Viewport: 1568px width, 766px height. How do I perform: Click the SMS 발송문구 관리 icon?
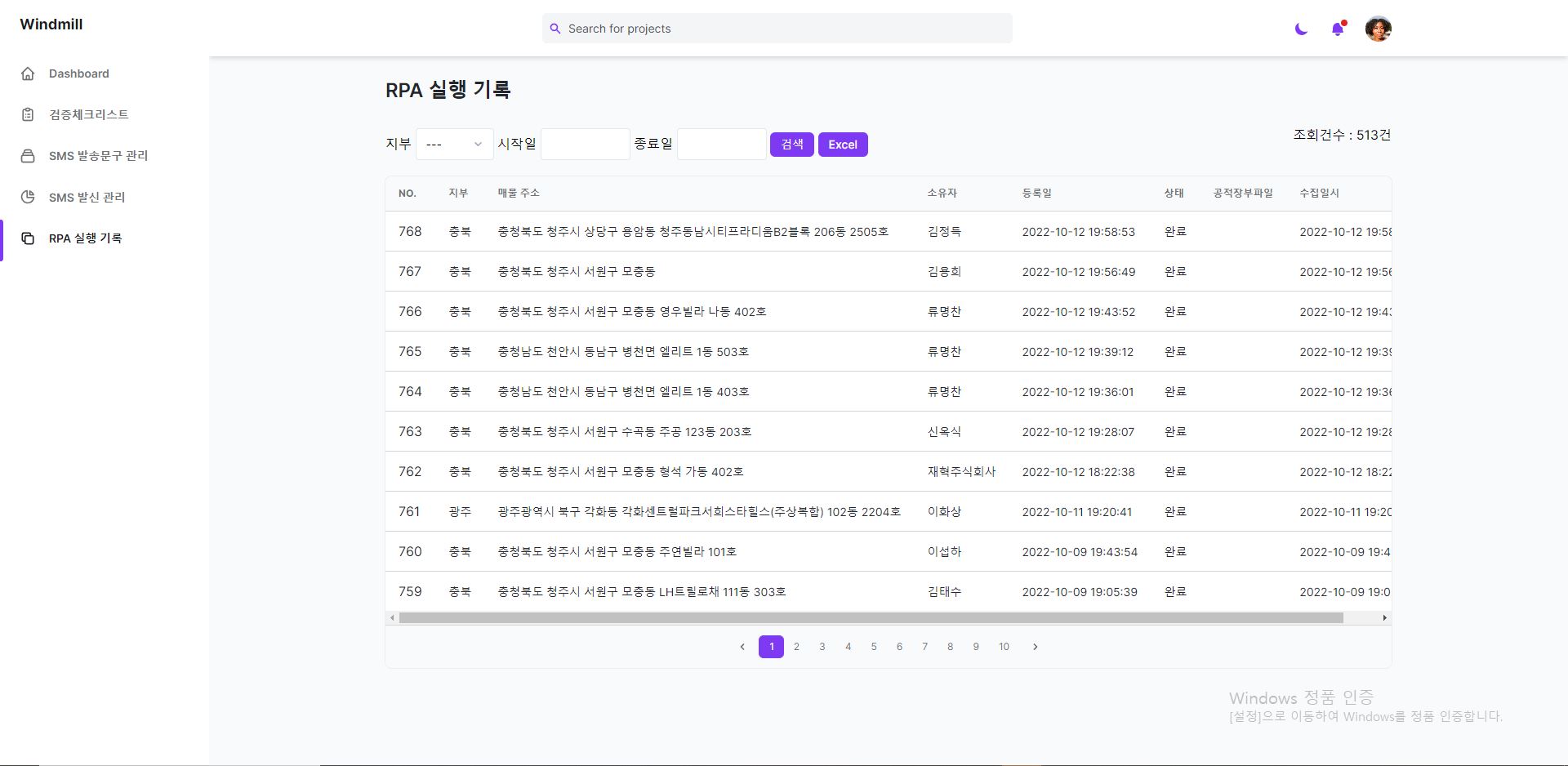[28, 156]
